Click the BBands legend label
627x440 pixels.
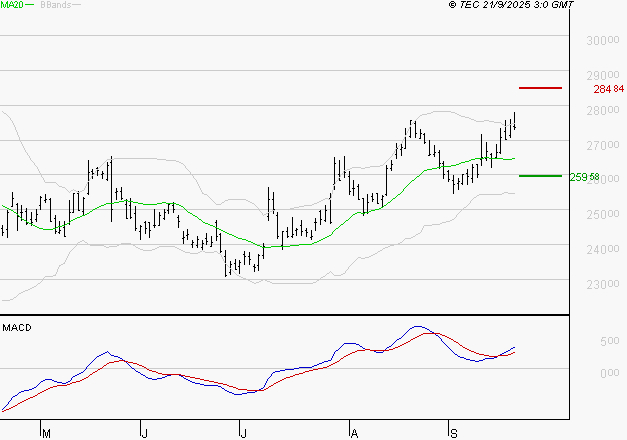pos(56,6)
